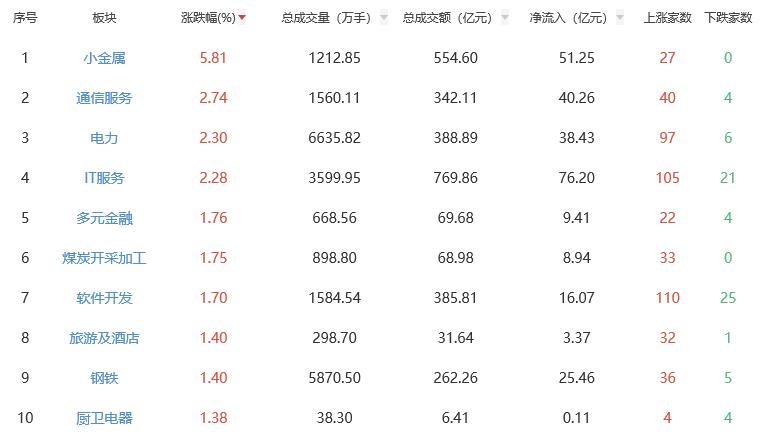772x441 pixels.
Task: Click the 板块 column header
Action: tap(104, 18)
